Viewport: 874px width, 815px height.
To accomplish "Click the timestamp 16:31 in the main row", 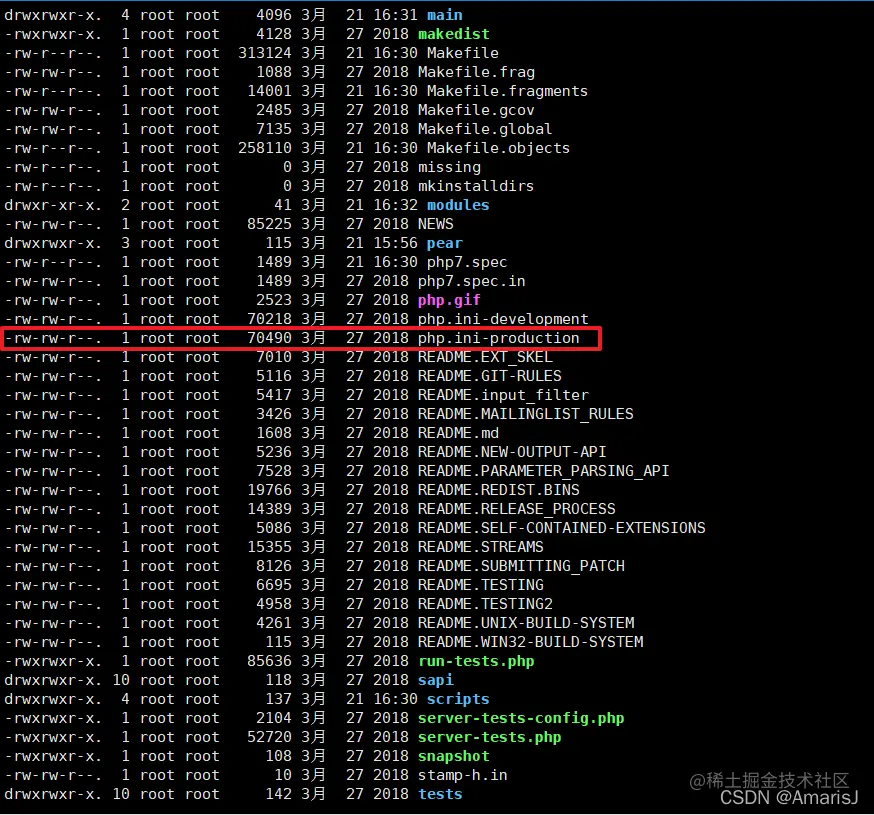I will coord(395,15).
